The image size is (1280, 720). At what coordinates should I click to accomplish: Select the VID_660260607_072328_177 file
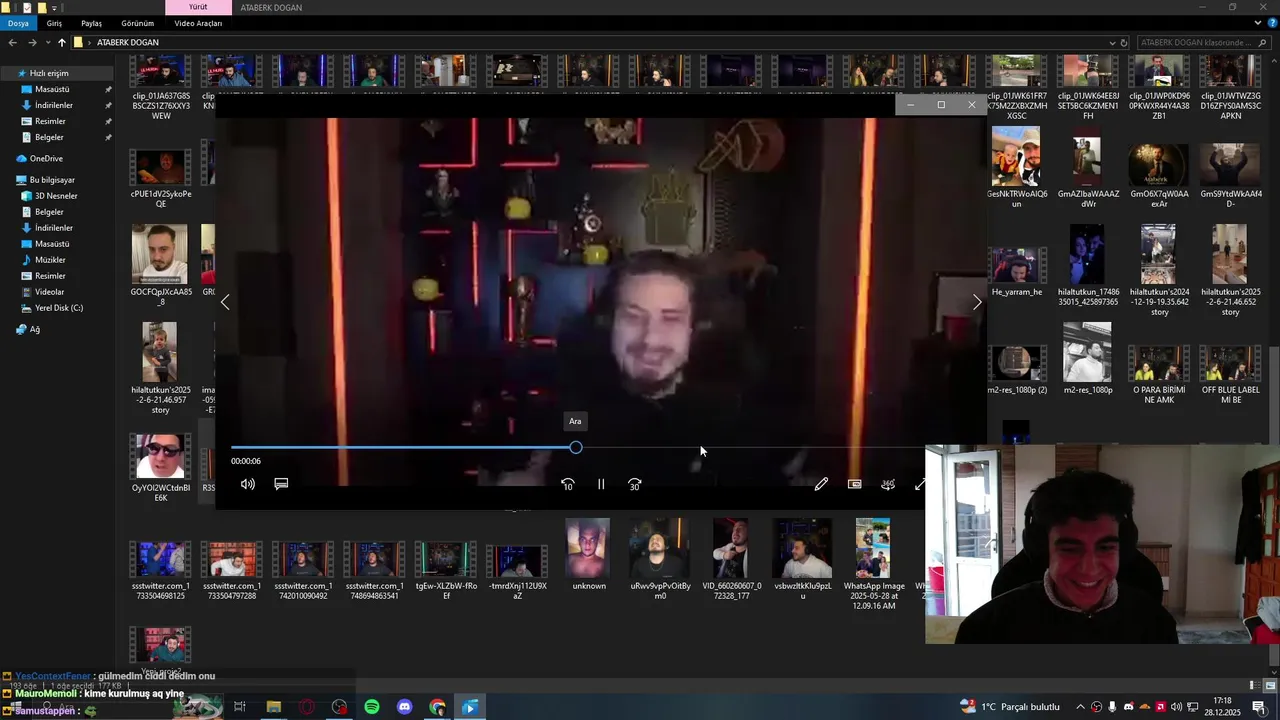click(x=731, y=558)
